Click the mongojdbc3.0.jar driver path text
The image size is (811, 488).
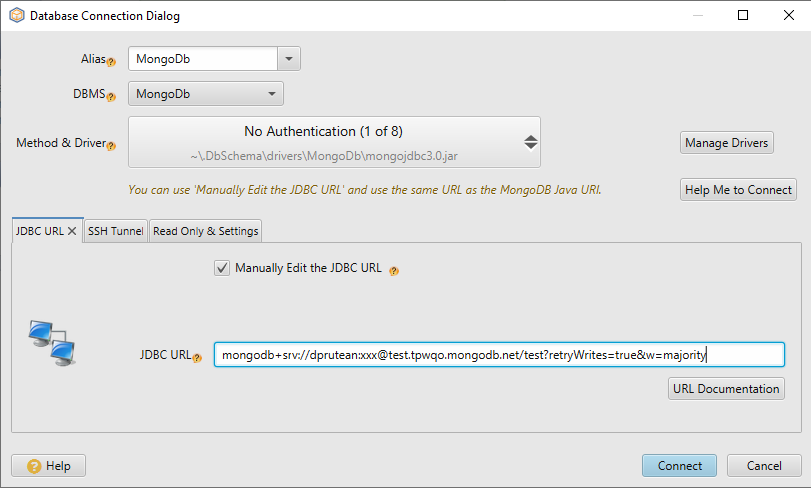(324, 156)
